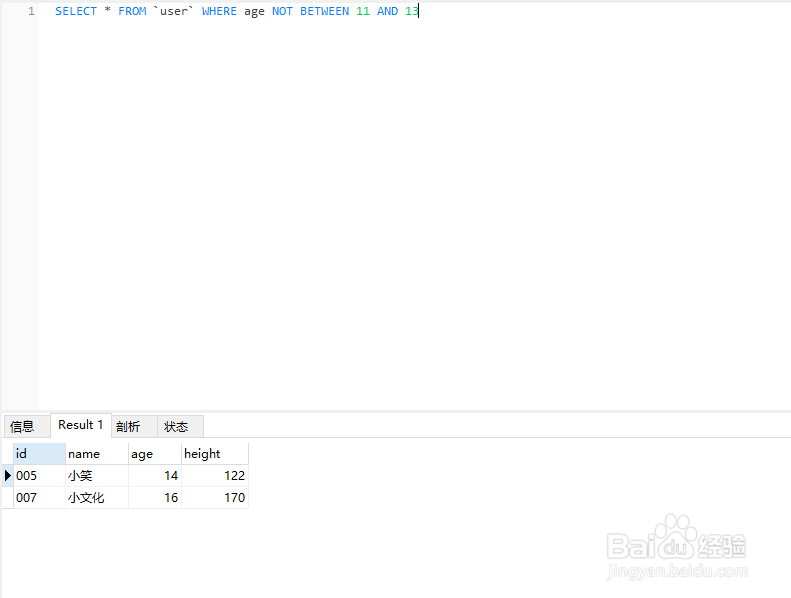Click the name column header
This screenshot has width=791, height=598.
(96, 454)
